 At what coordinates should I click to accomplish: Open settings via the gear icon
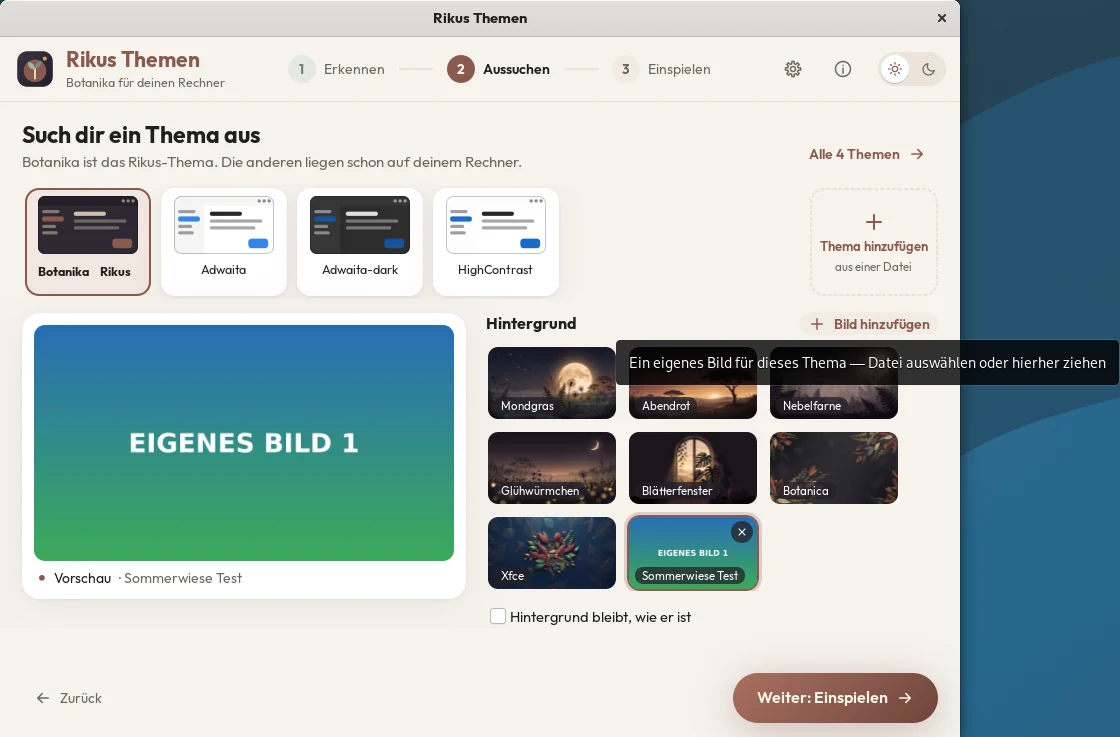tap(793, 69)
